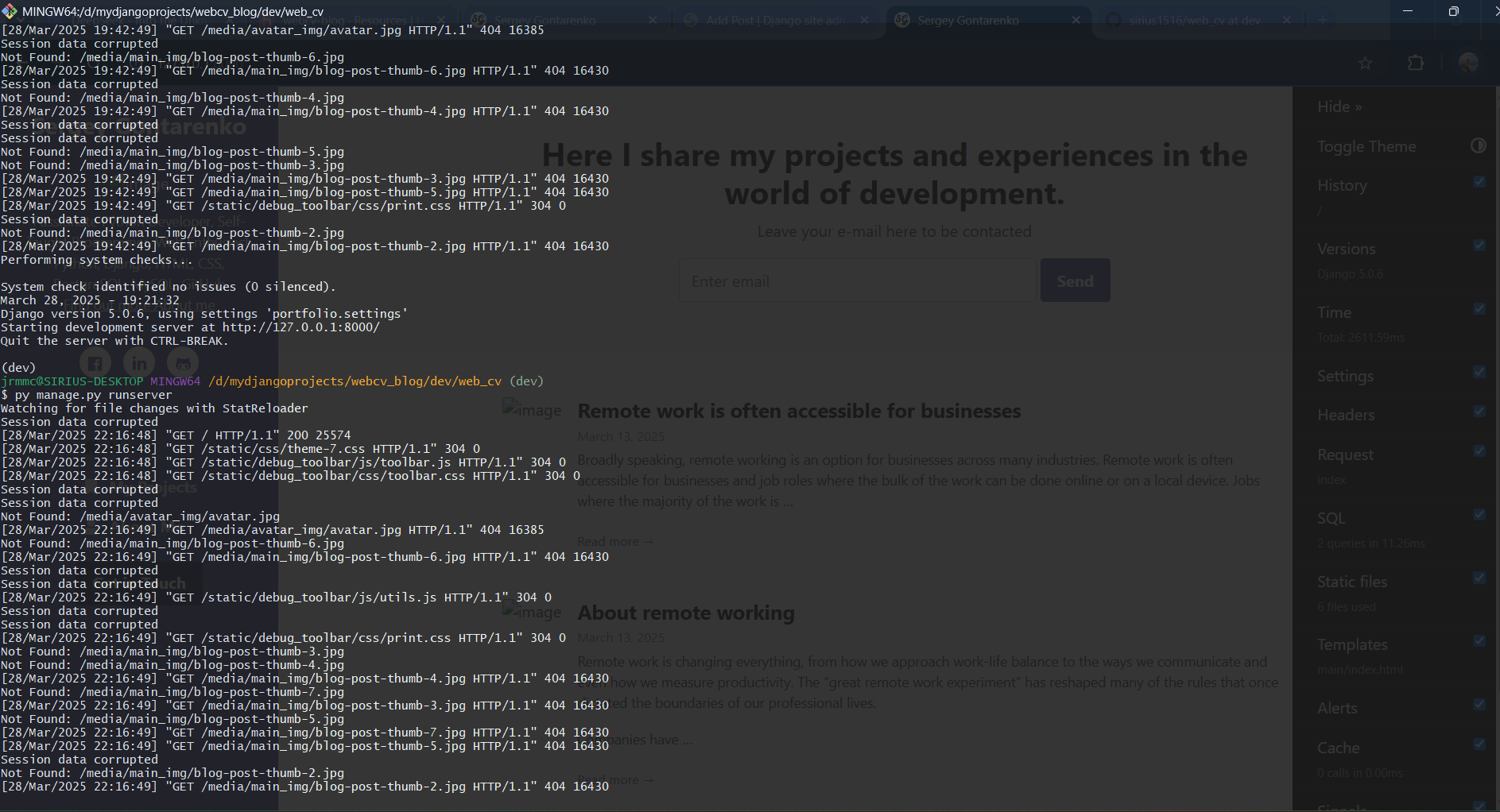Switch to the first, inactive Sergey Gontarenko tab
1500x812 pixels.
coord(563,20)
